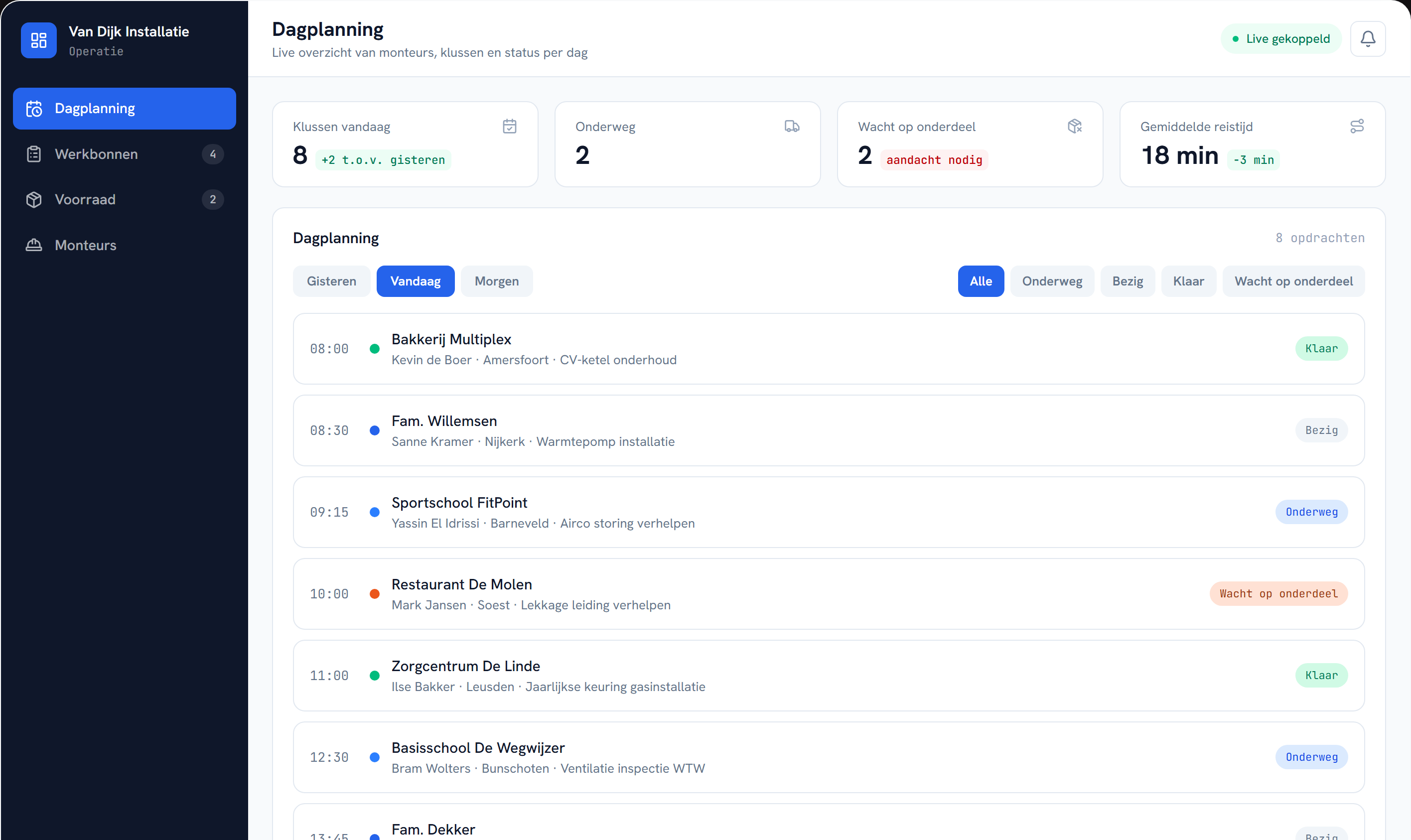Click the truck icon on Onderweg card
The image size is (1411, 840).
(x=792, y=126)
